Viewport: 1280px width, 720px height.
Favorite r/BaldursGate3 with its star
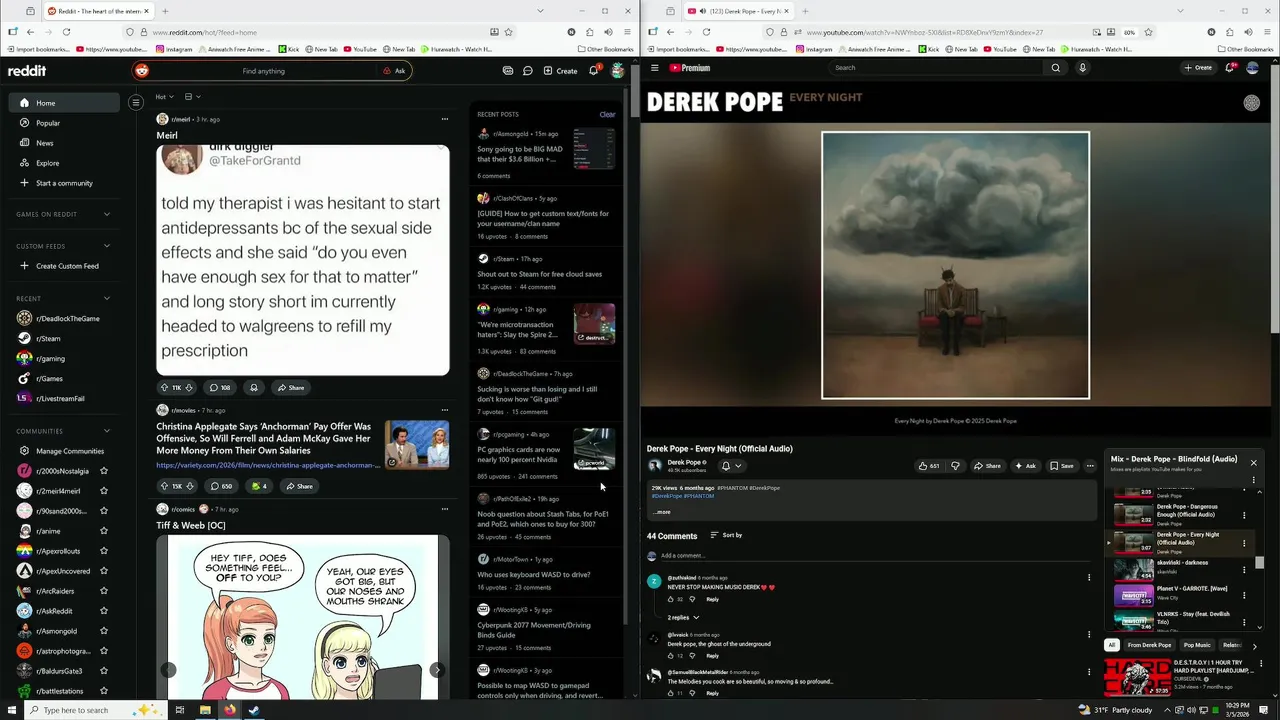104,671
